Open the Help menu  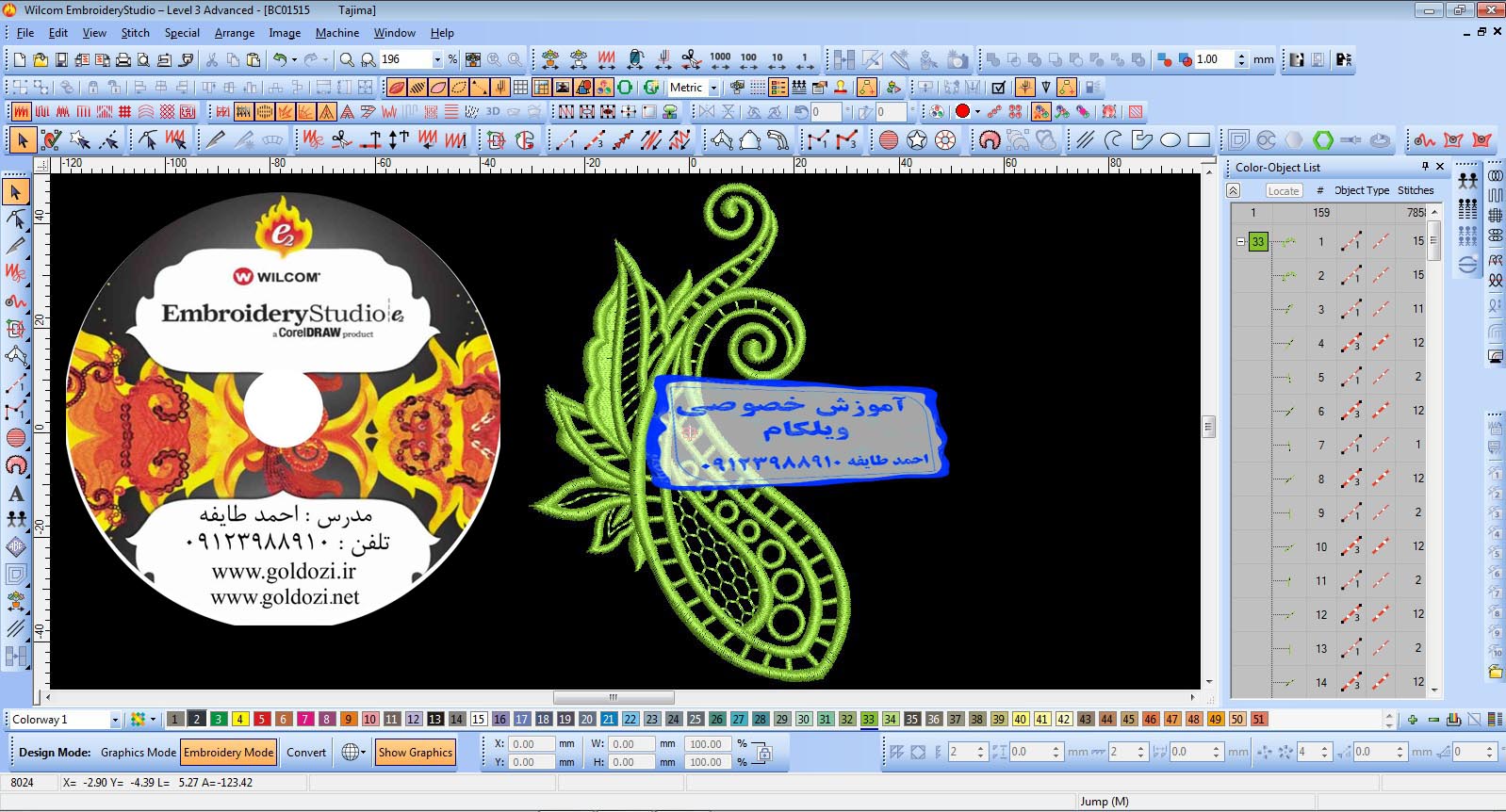(x=442, y=32)
